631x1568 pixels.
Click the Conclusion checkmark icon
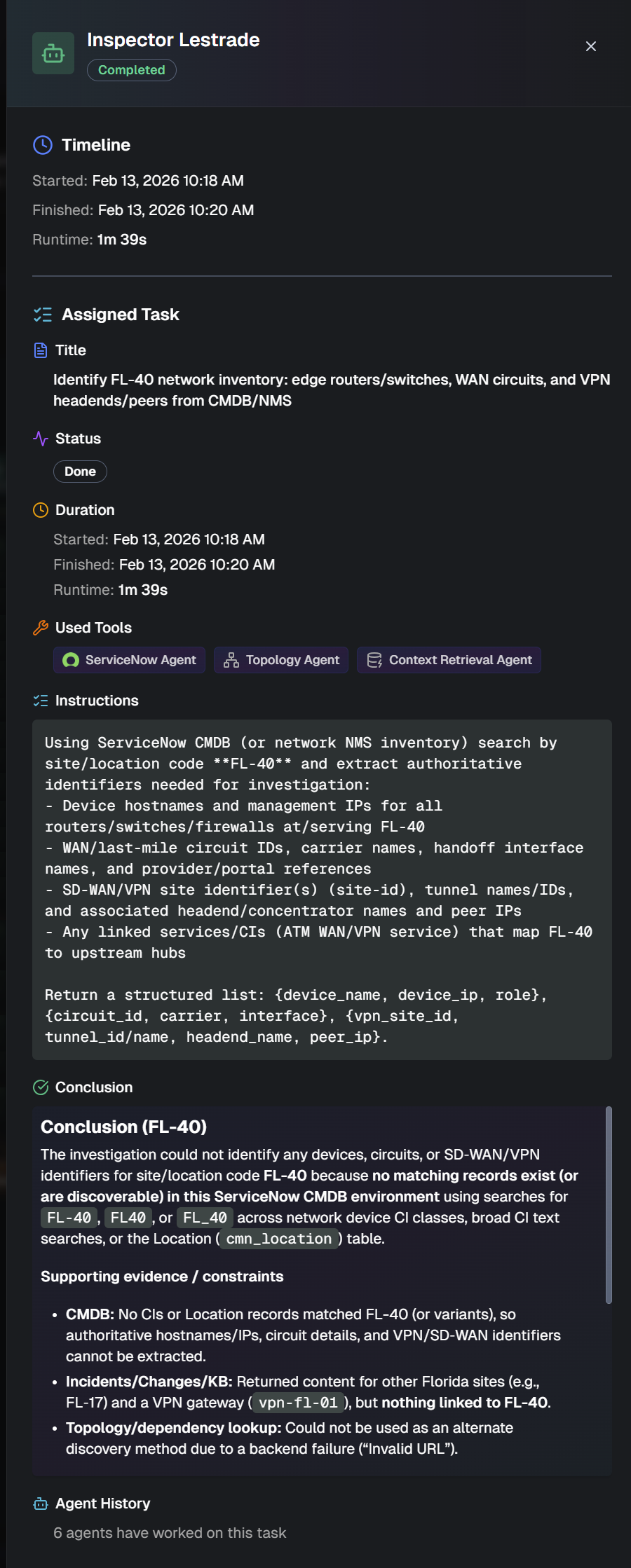tap(41, 1087)
